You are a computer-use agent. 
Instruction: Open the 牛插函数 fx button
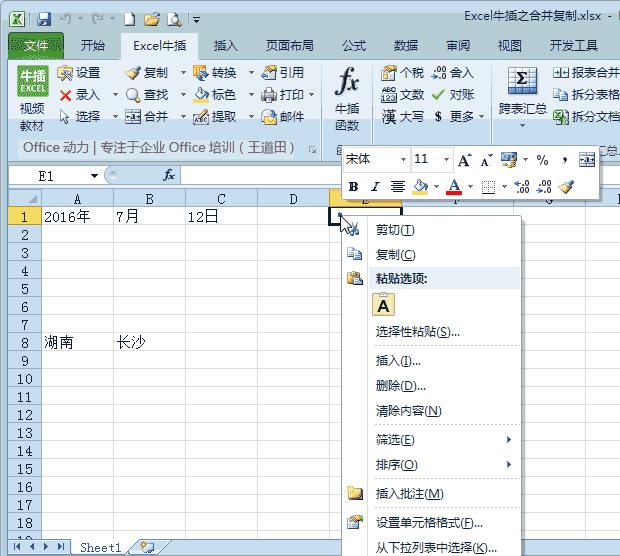(347, 99)
